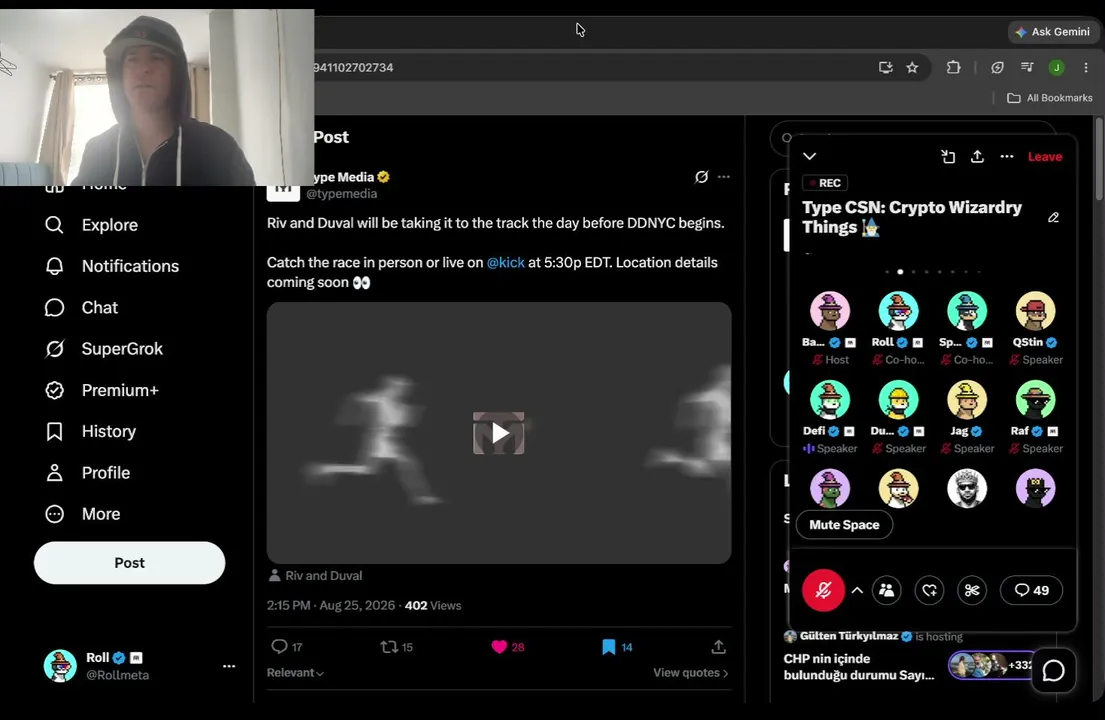Select speaker Du... avatar
Screen dimensions: 1105x720
[x=899, y=399]
